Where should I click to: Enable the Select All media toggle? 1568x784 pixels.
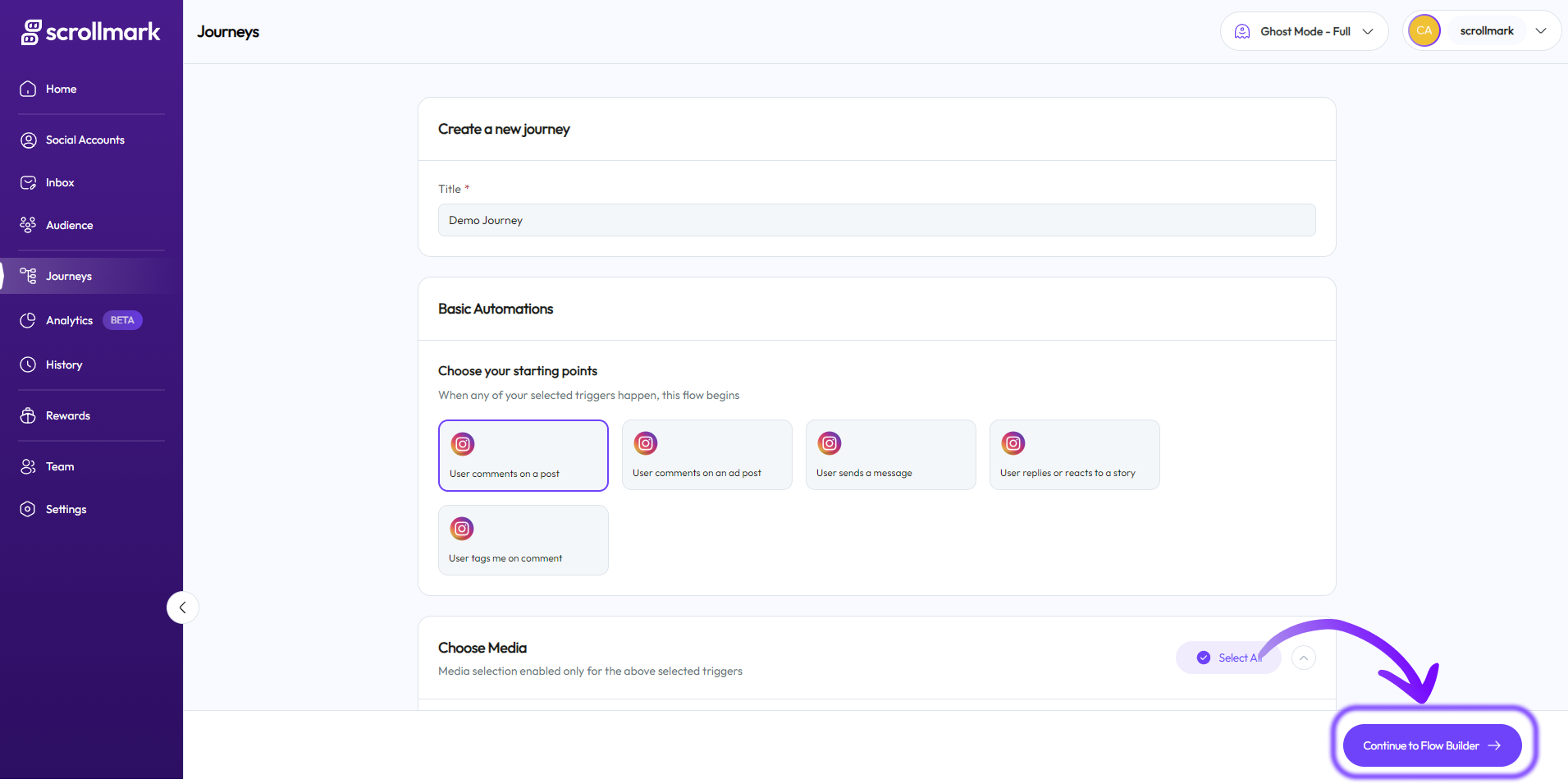[x=1228, y=657]
